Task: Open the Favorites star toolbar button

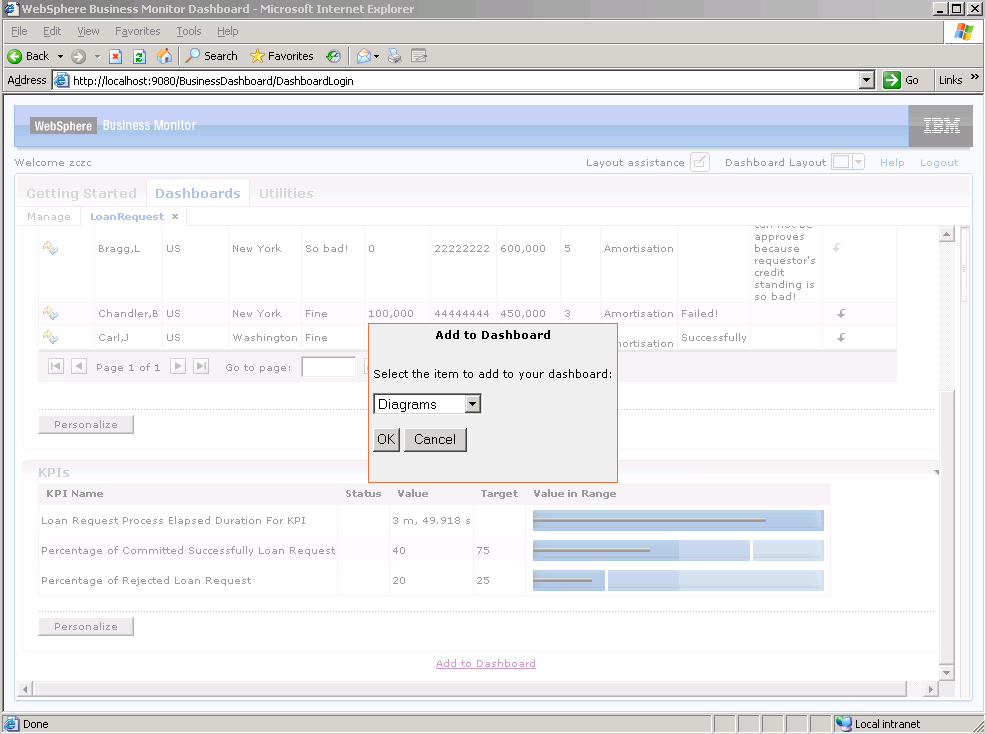Action: pyautogui.click(x=281, y=56)
